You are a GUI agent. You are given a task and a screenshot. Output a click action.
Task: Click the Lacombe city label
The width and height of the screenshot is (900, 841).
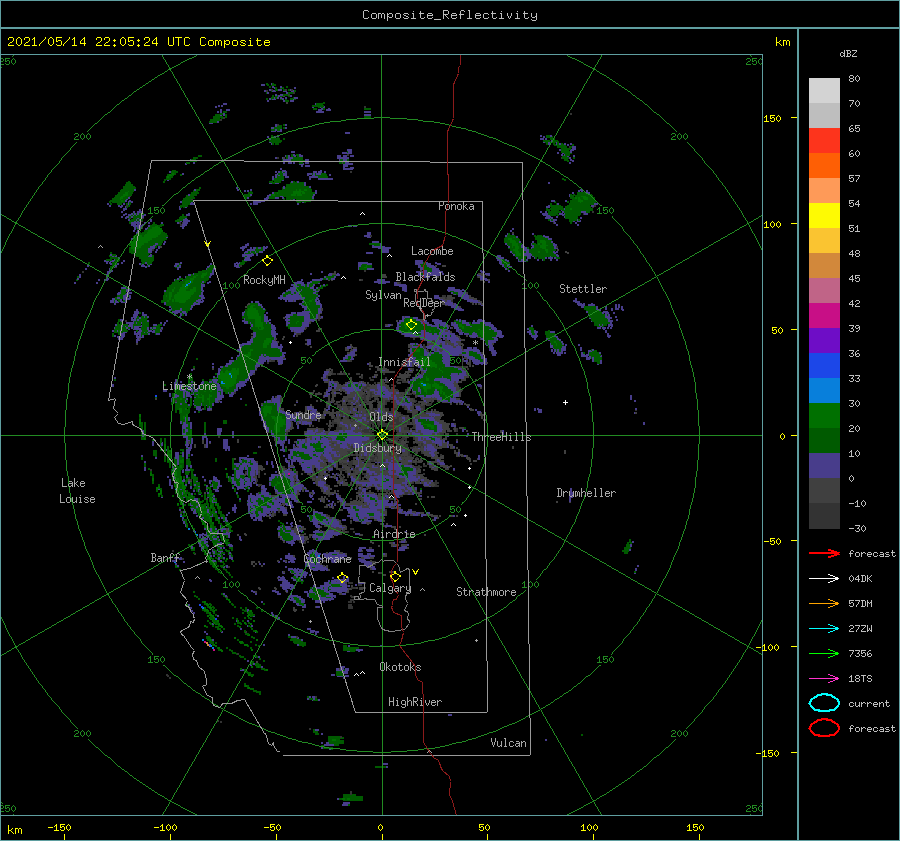click(x=432, y=251)
